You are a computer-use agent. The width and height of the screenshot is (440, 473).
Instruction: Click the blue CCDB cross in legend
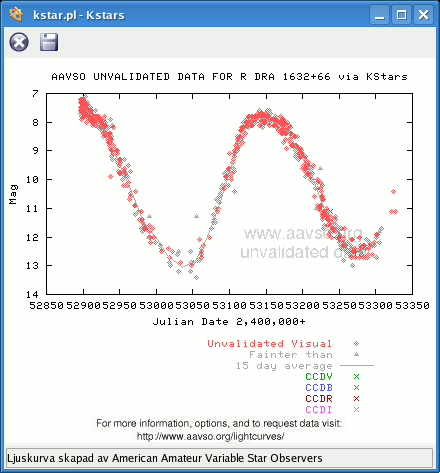[356, 388]
